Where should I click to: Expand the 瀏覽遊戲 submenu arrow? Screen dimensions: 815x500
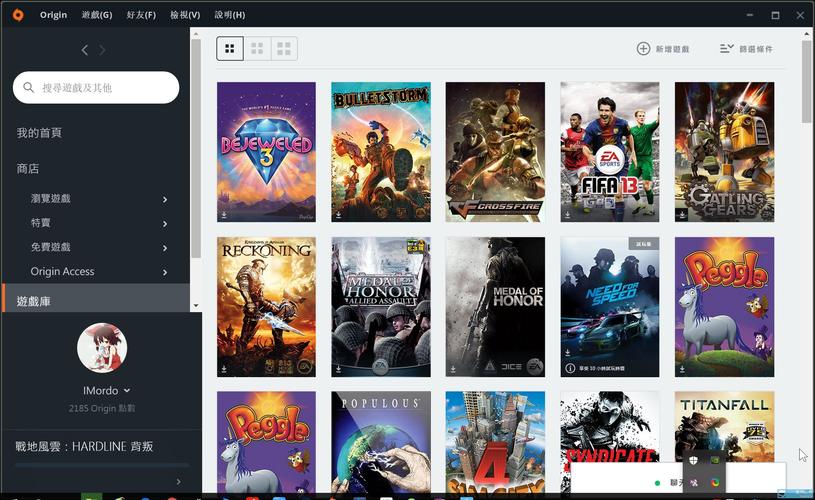pos(165,199)
